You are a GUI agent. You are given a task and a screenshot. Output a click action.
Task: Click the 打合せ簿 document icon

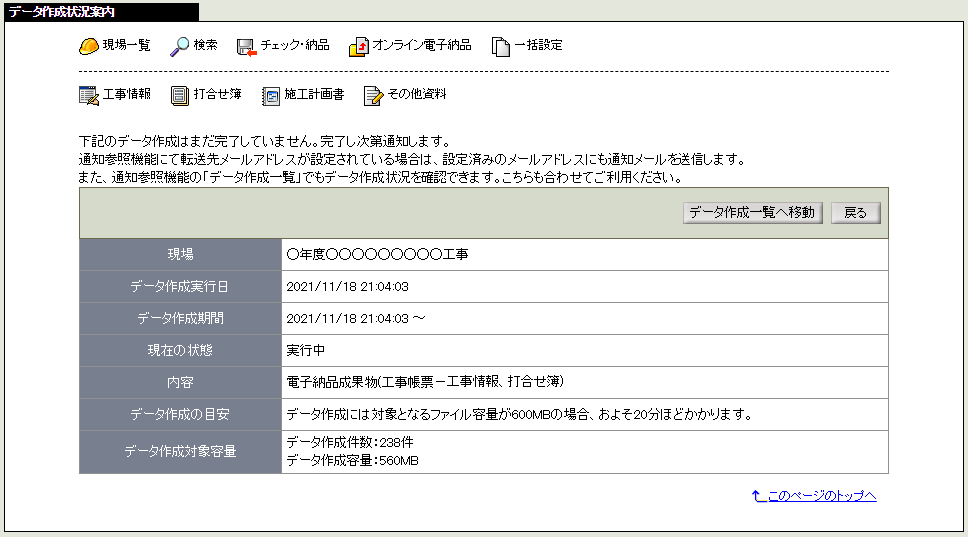(x=180, y=96)
